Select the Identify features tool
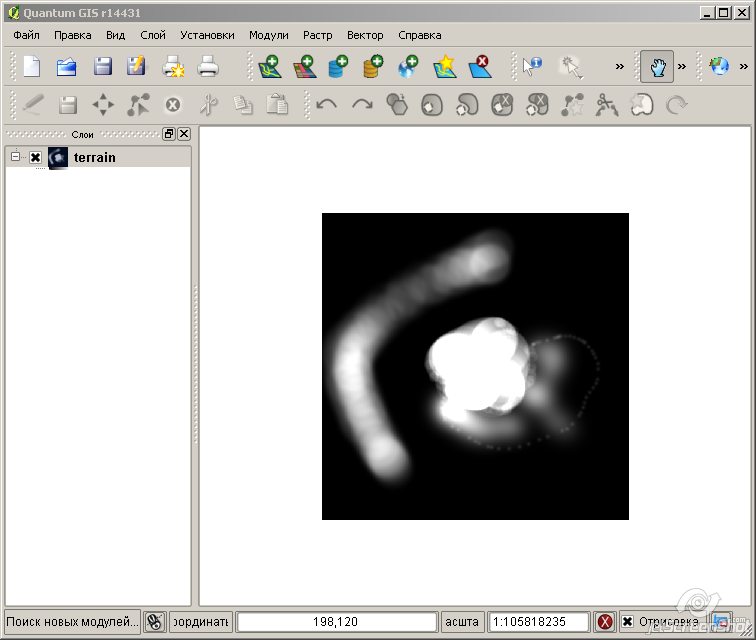The image size is (756, 640). [x=533, y=66]
